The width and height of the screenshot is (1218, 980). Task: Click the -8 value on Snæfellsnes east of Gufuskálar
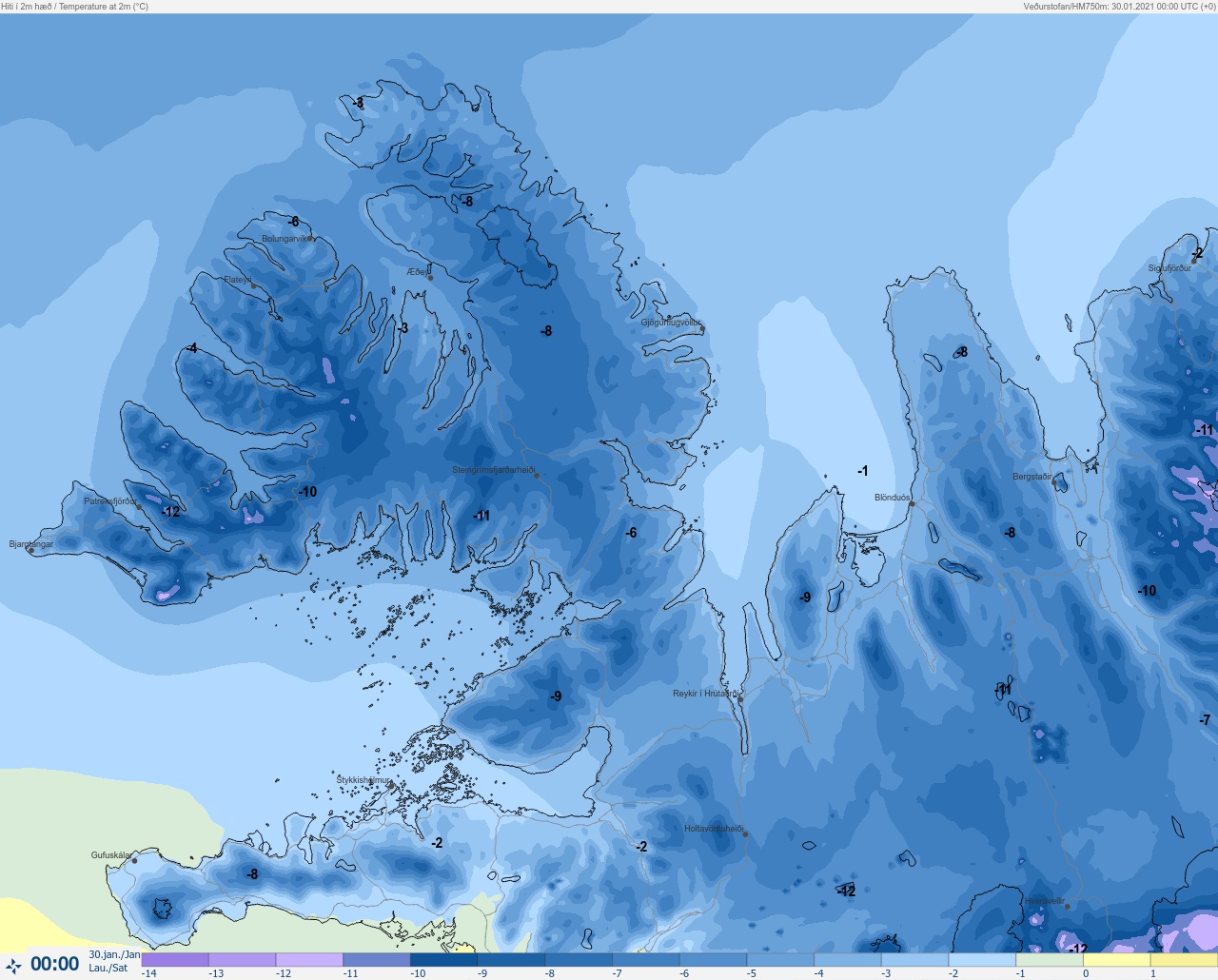point(252,874)
